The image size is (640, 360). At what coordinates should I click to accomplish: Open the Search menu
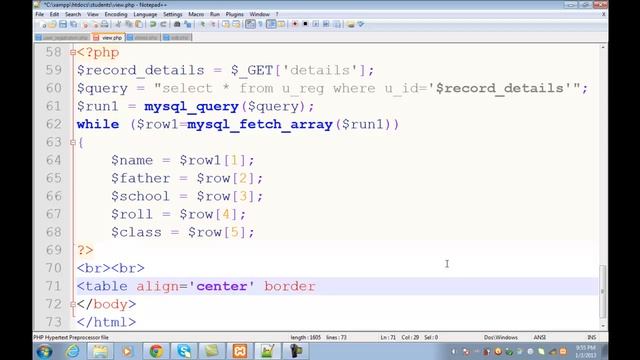point(73,14)
